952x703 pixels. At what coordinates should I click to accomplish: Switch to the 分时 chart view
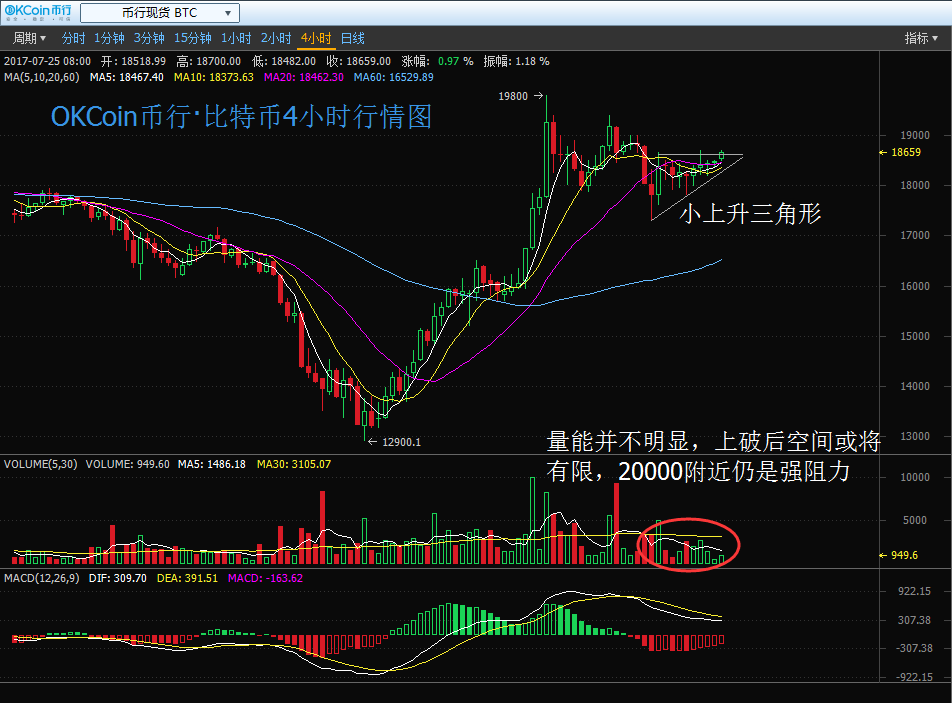73,39
